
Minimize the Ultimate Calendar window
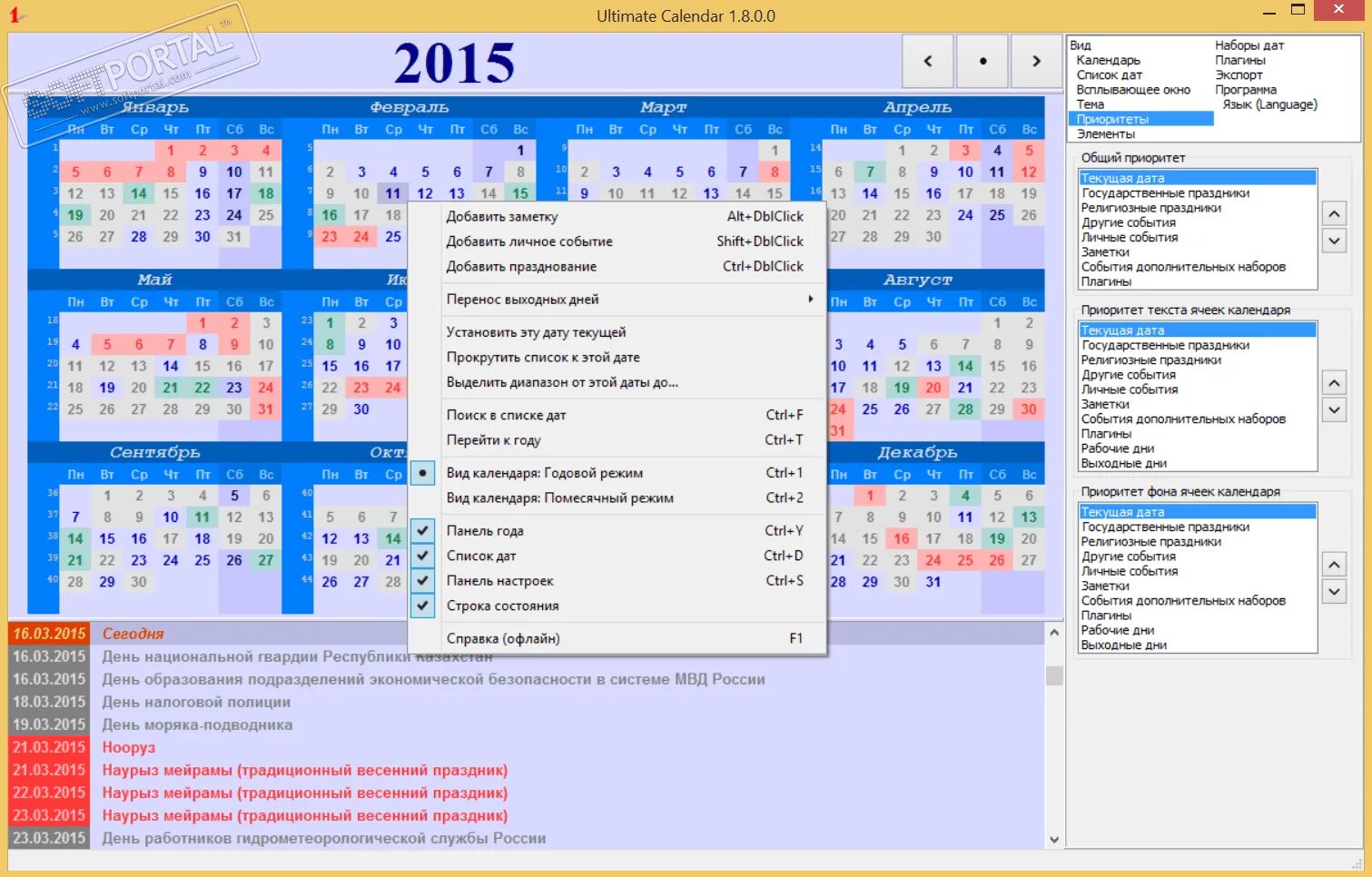tap(1270, 12)
